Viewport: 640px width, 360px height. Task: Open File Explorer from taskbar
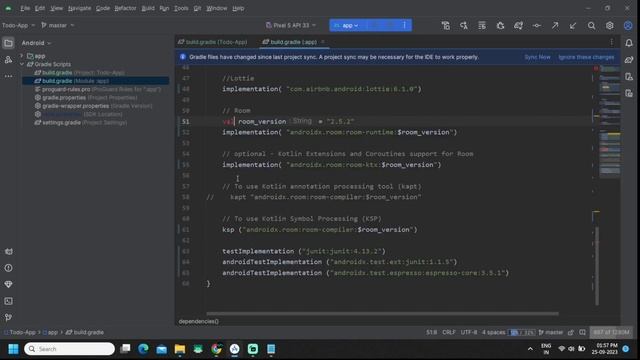point(180,349)
